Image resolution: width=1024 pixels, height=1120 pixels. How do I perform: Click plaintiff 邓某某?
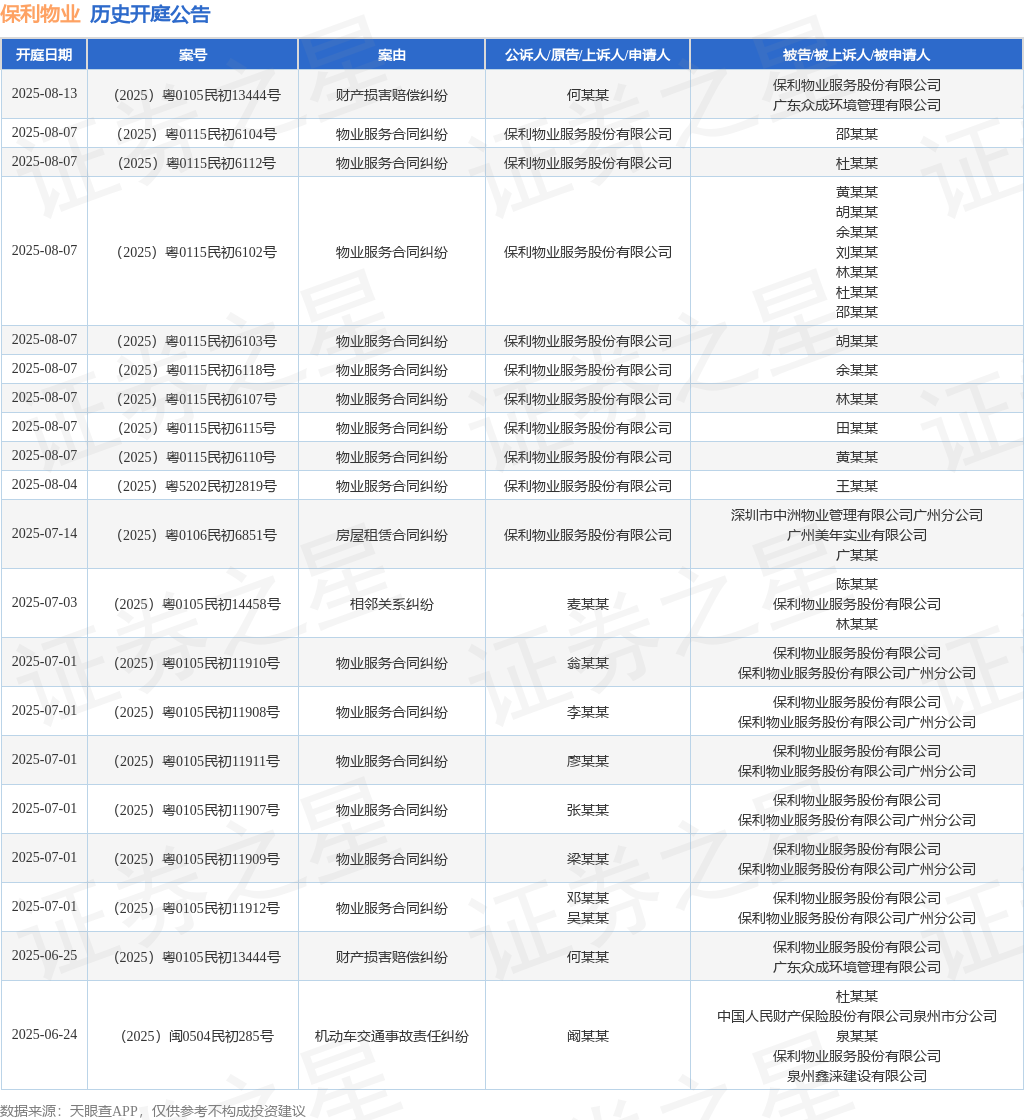coord(588,899)
